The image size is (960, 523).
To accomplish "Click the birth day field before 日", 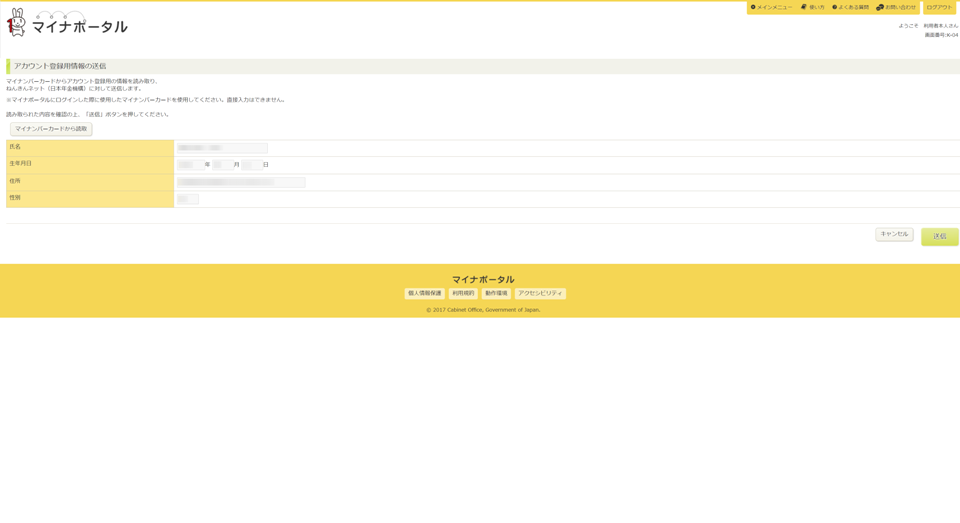I will pyautogui.click(x=252, y=165).
